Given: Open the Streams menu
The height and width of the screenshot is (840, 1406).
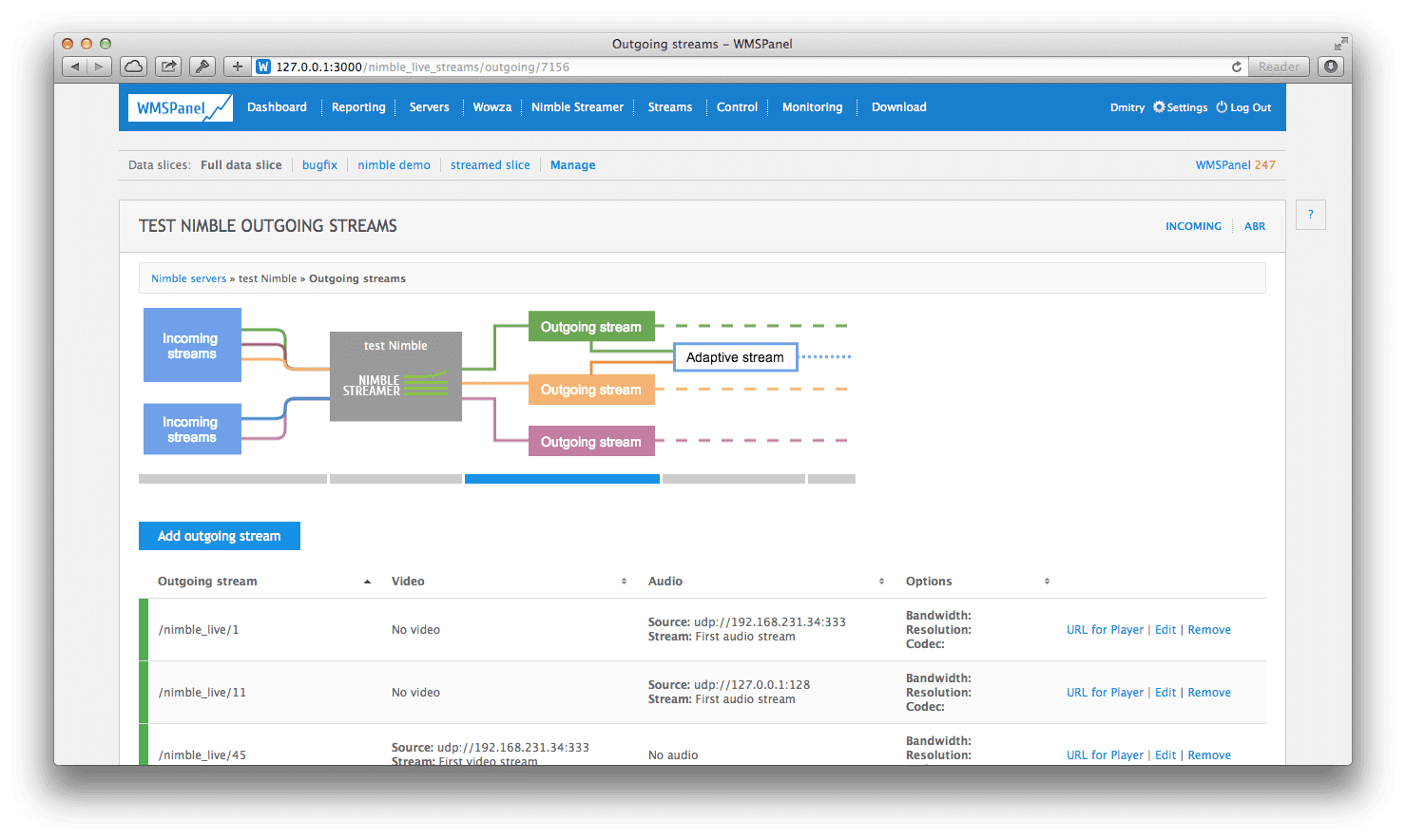Looking at the screenshot, I should pyautogui.click(x=670, y=107).
